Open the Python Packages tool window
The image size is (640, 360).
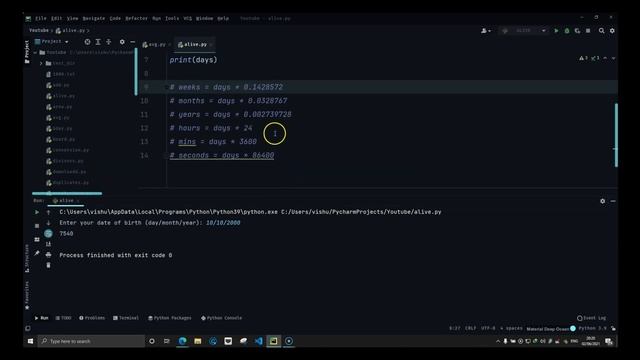tap(169, 318)
